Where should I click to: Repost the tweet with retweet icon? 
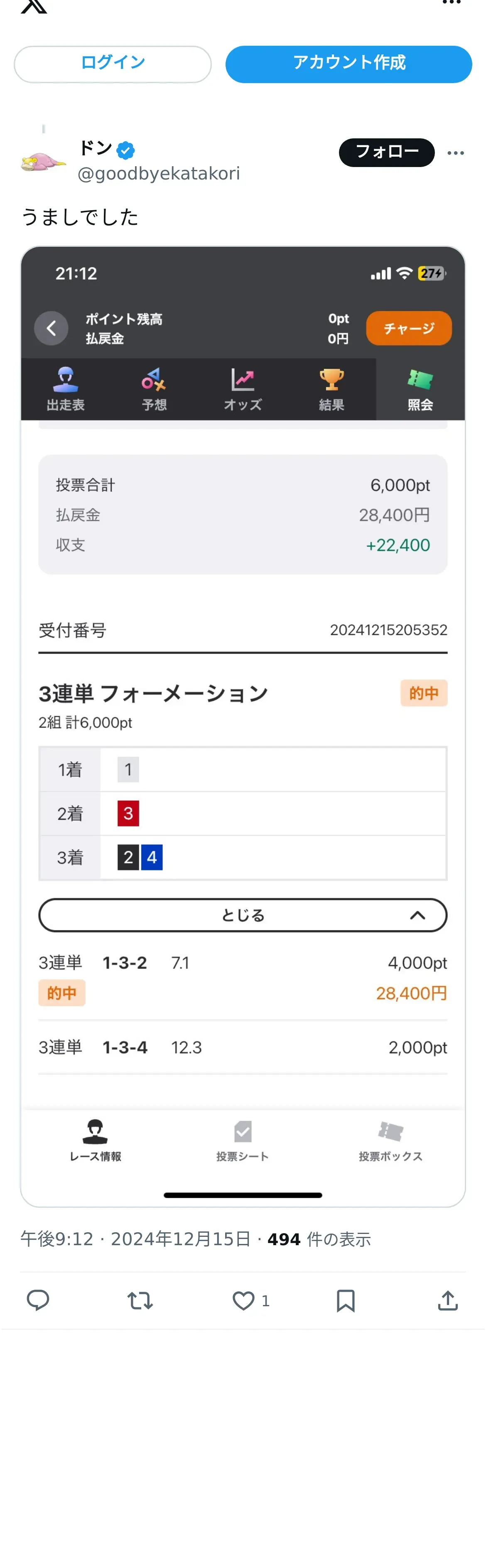click(x=140, y=1300)
